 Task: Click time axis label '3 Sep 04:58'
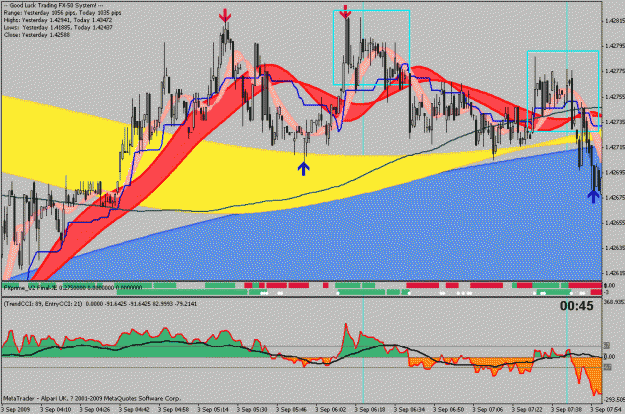(174, 409)
